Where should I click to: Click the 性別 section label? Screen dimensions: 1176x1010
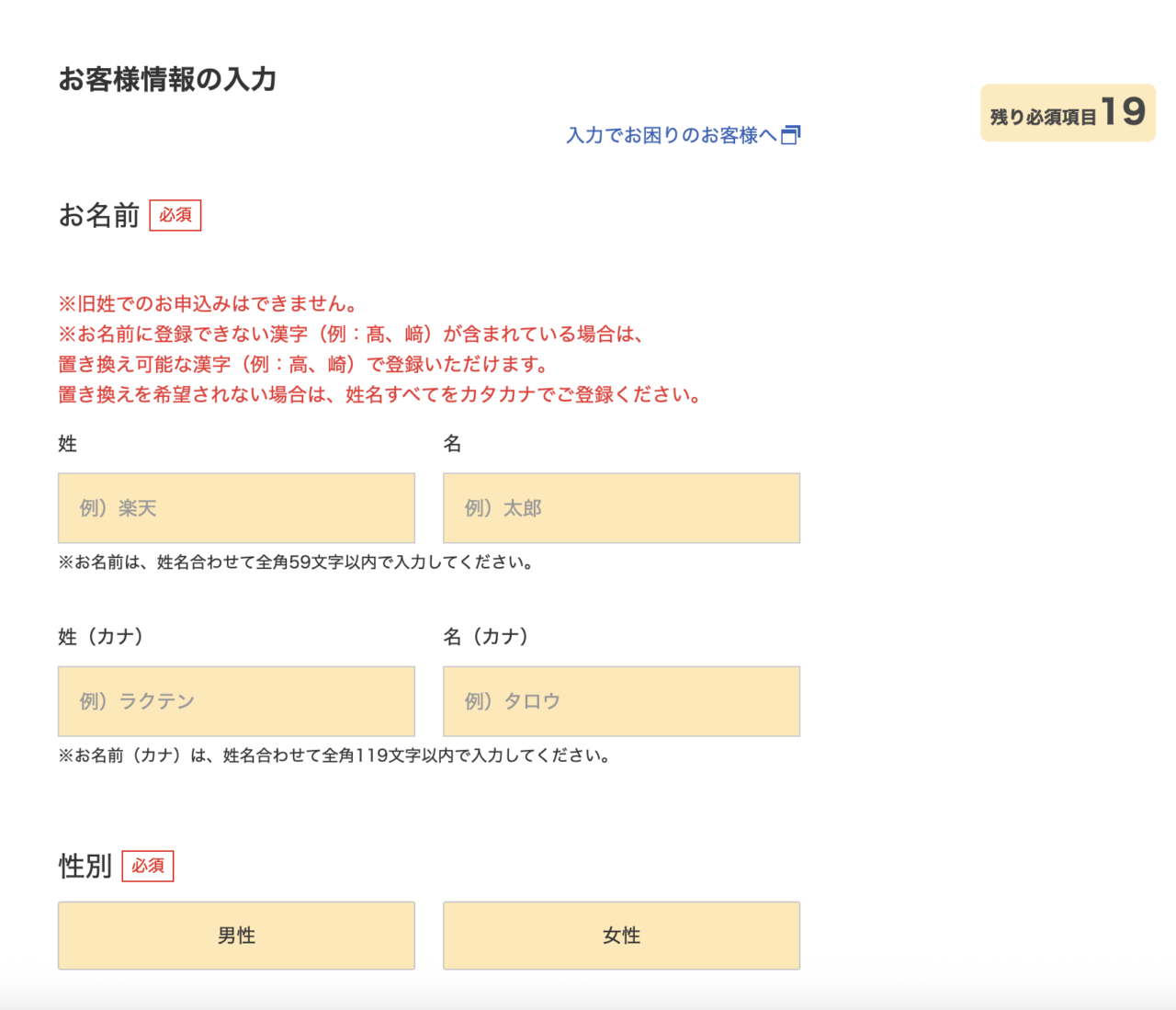point(85,865)
